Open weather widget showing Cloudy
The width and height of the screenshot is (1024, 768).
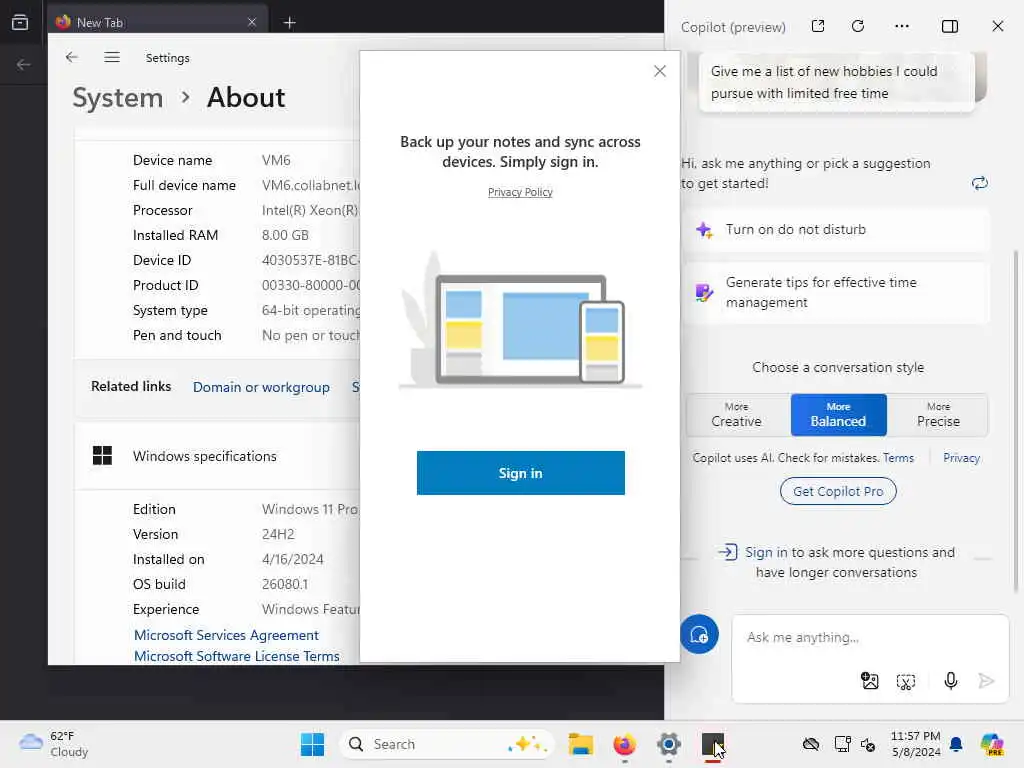pos(54,744)
